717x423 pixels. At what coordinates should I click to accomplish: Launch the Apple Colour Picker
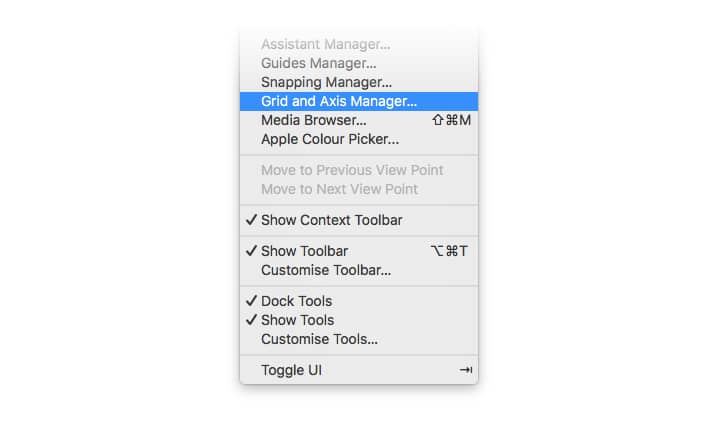coord(359,139)
